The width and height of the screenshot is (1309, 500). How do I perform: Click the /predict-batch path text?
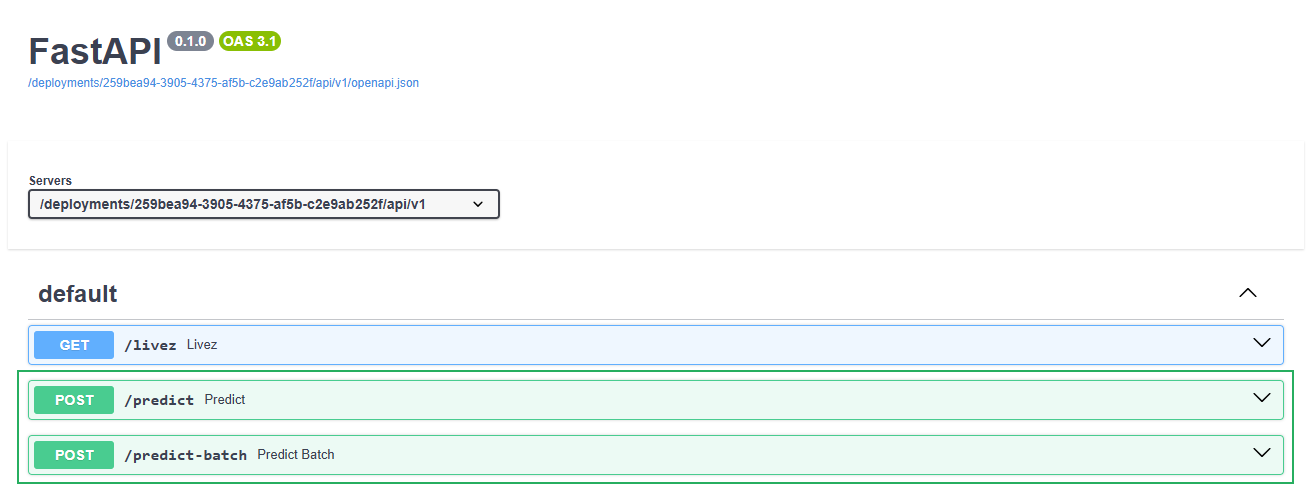[x=185, y=455]
